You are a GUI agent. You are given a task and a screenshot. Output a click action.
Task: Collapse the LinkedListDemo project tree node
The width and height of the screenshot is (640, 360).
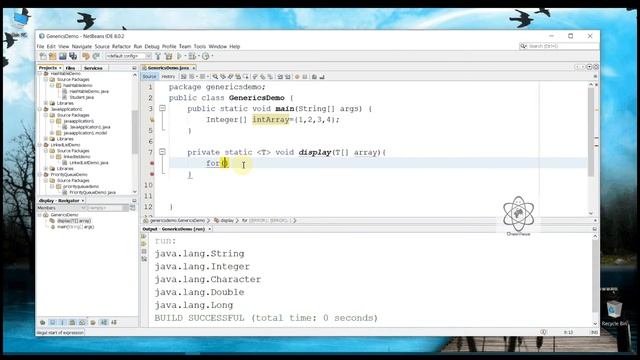pyautogui.click(x=40, y=145)
